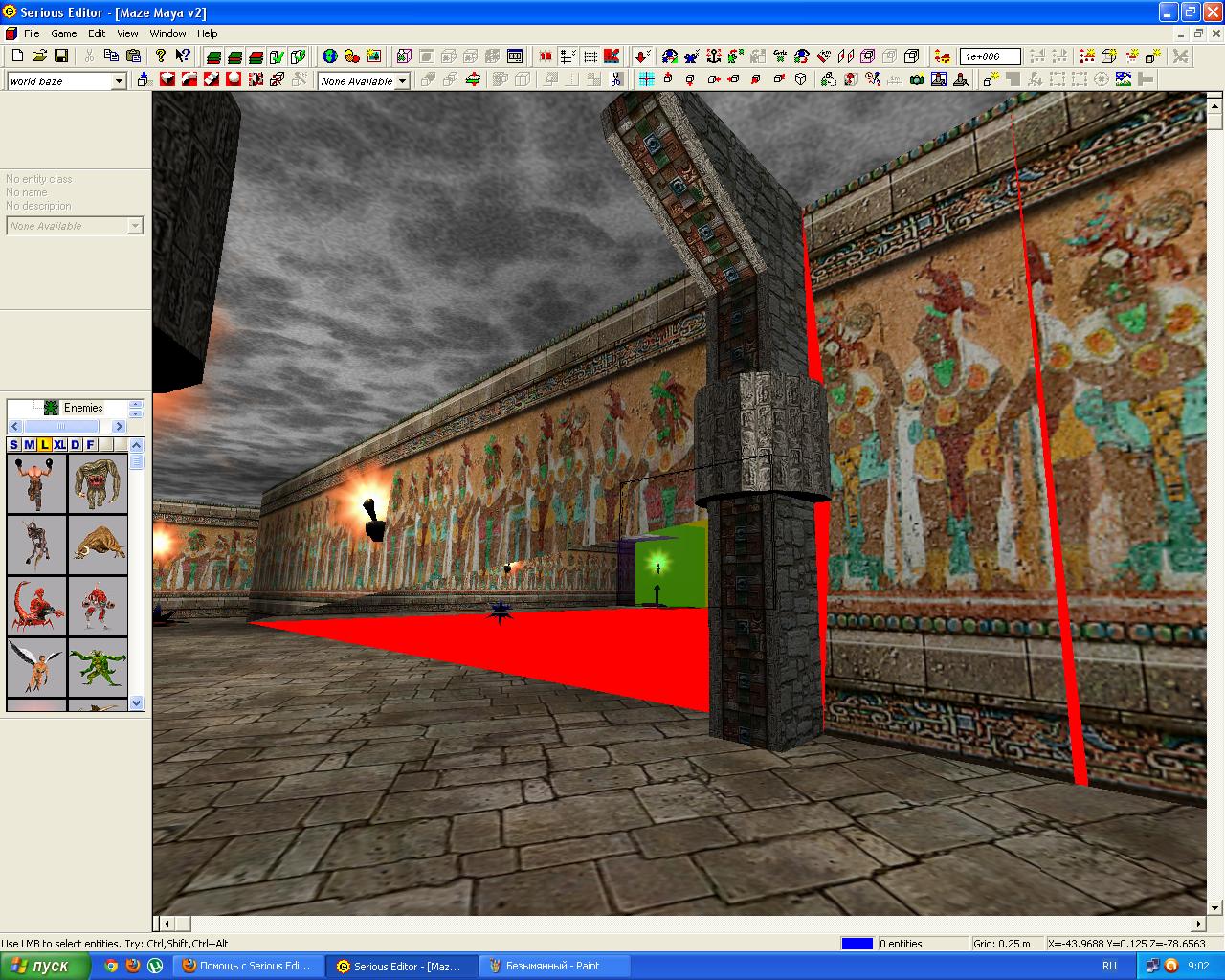Click the scissors icon in the second toolbar
Viewport: 1225px width, 980px height.
click(616, 80)
